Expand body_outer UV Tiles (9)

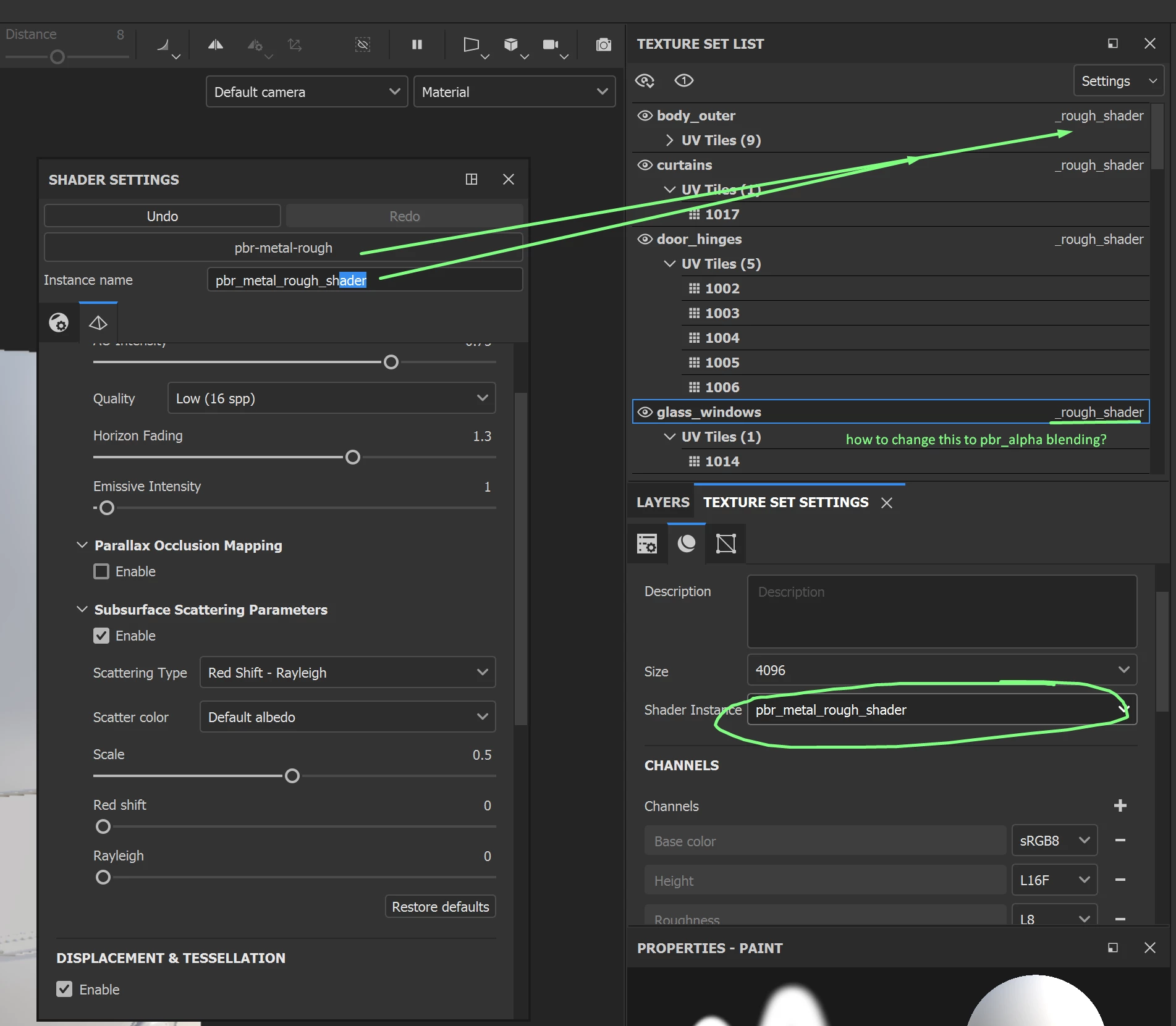[x=670, y=140]
